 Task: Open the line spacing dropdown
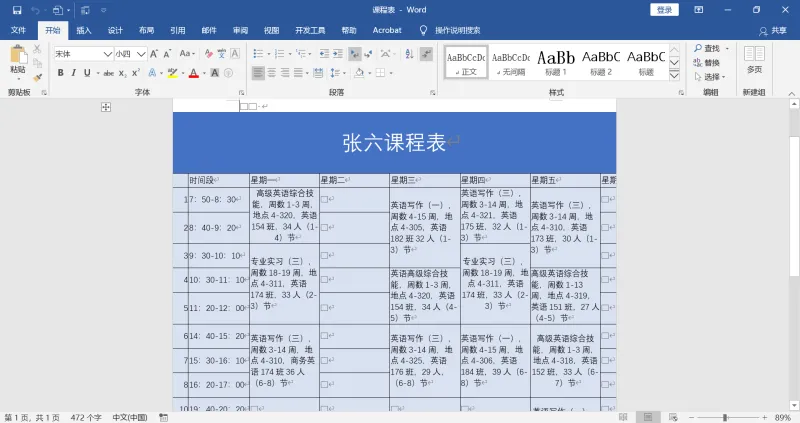click(x=337, y=73)
